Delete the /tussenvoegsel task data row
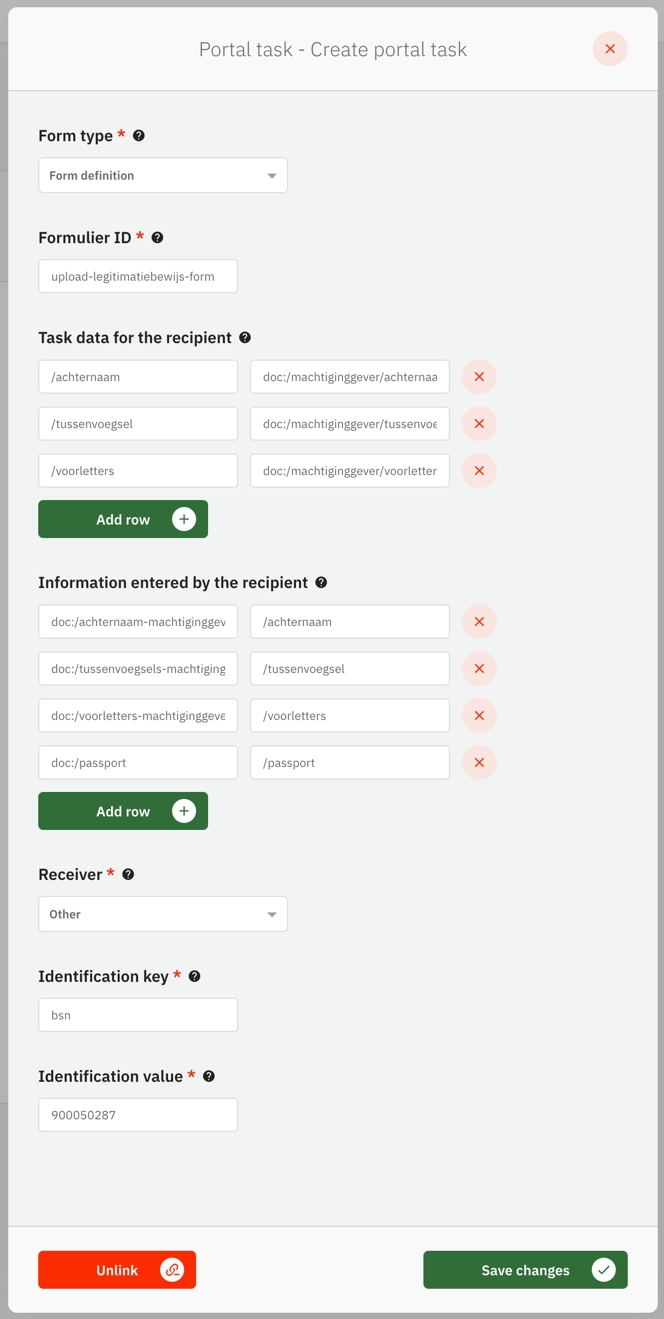 (x=479, y=424)
